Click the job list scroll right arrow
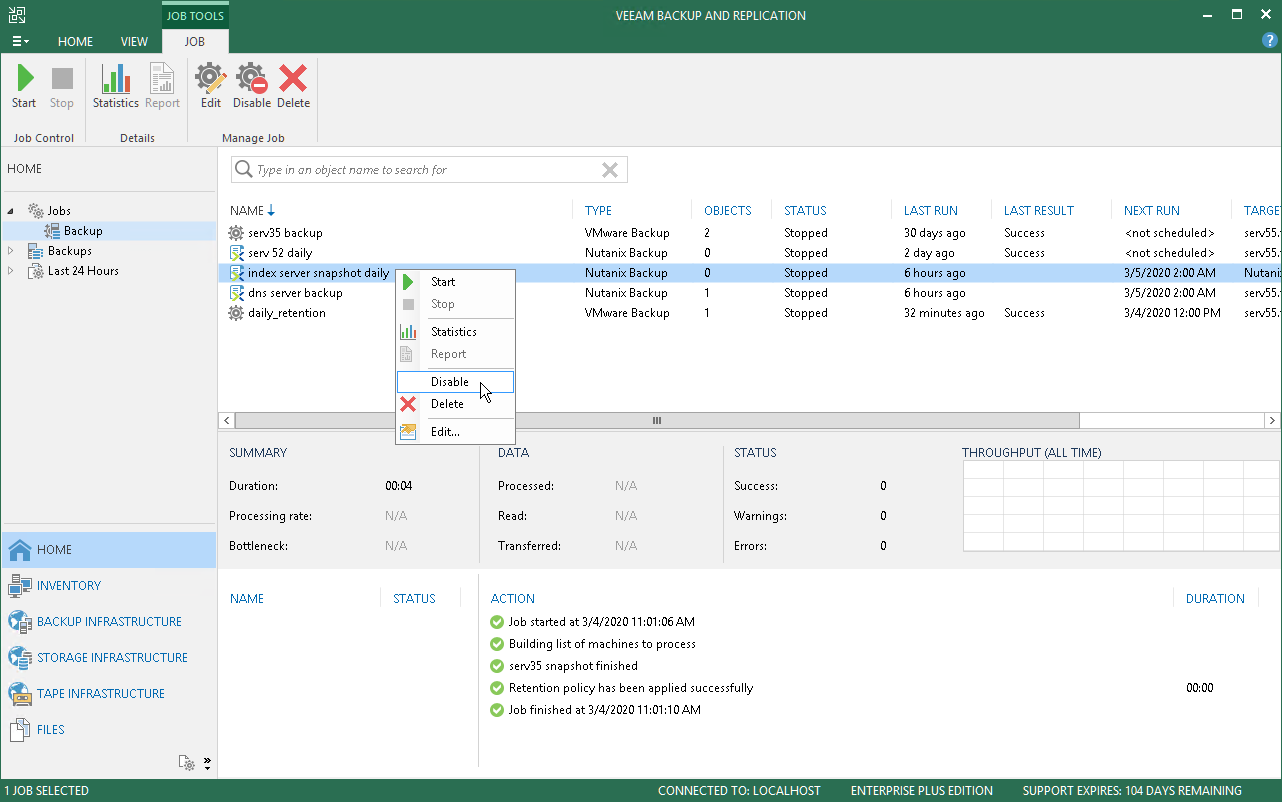The height and width of the screenshot is (802, 1282). (1272, 421)
